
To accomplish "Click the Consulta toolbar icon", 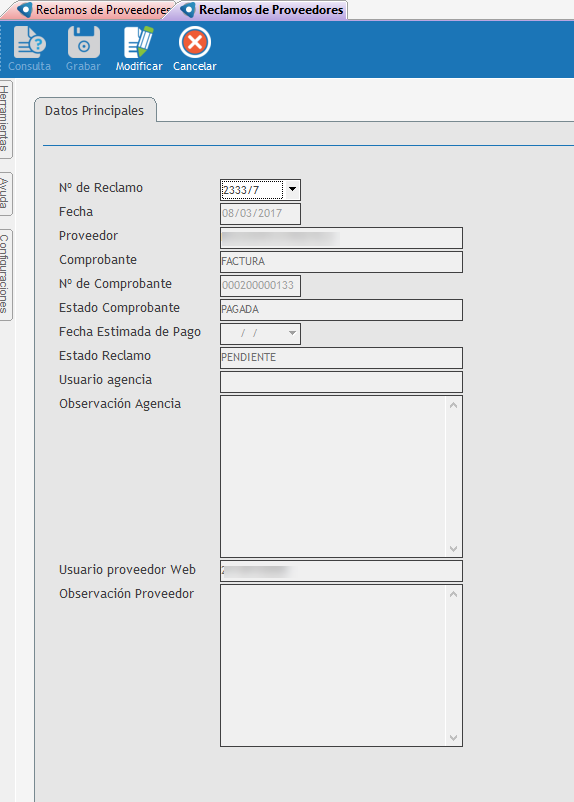I will point(29,42).
